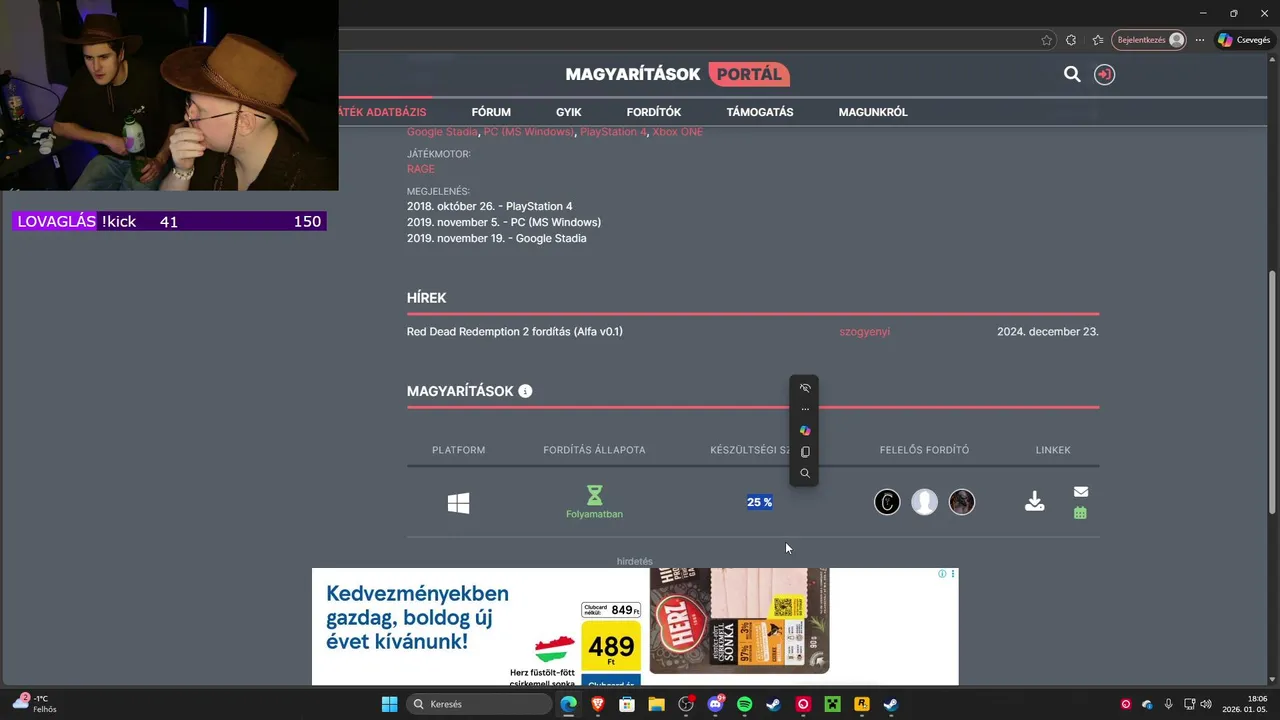
Task: Click the green calendar icon in Linkek
Action: 1080,513
